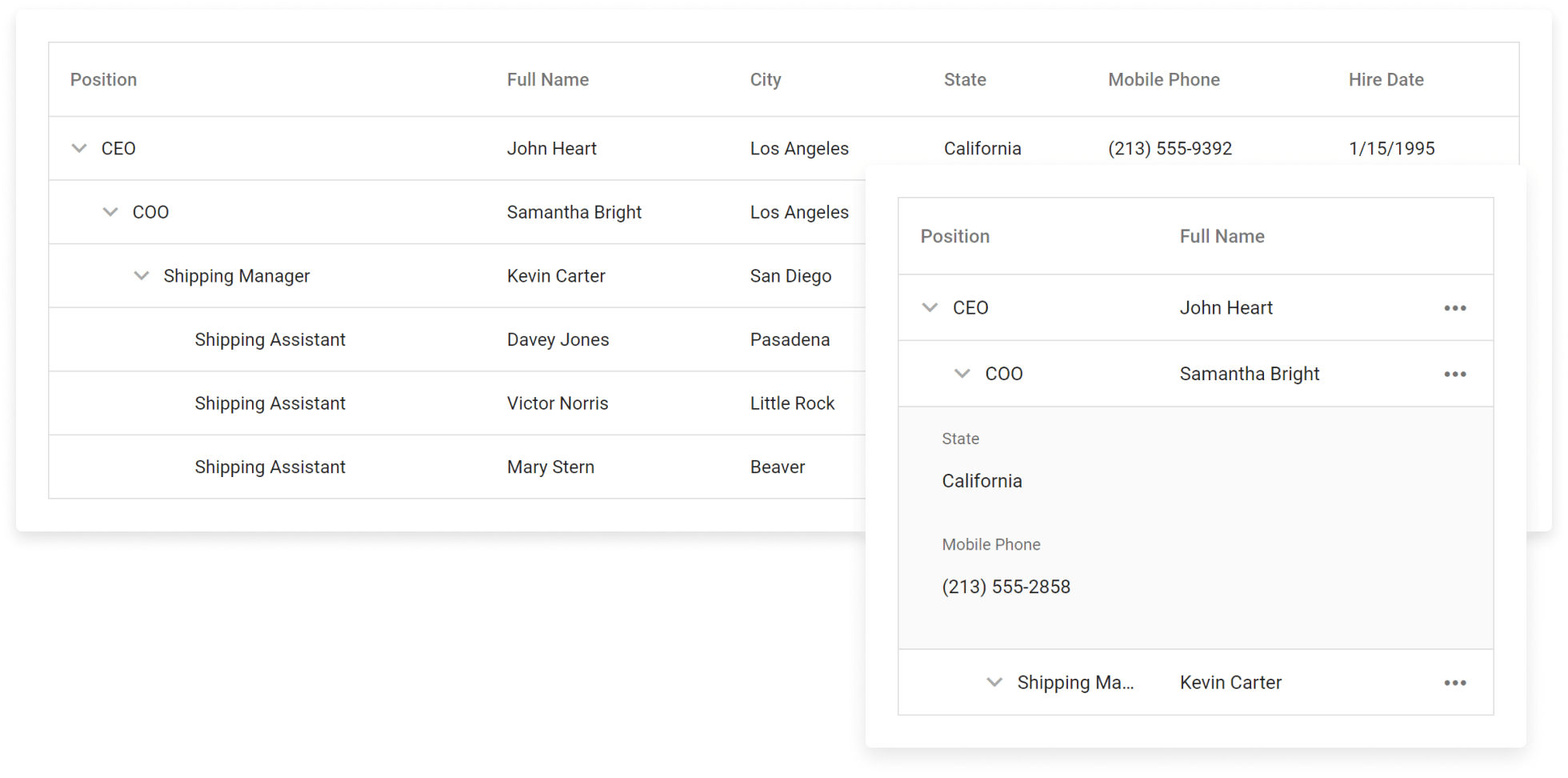Sort by Full Name header in wide table
Viewport: 1568px width, 778px height.
(547, 80)
